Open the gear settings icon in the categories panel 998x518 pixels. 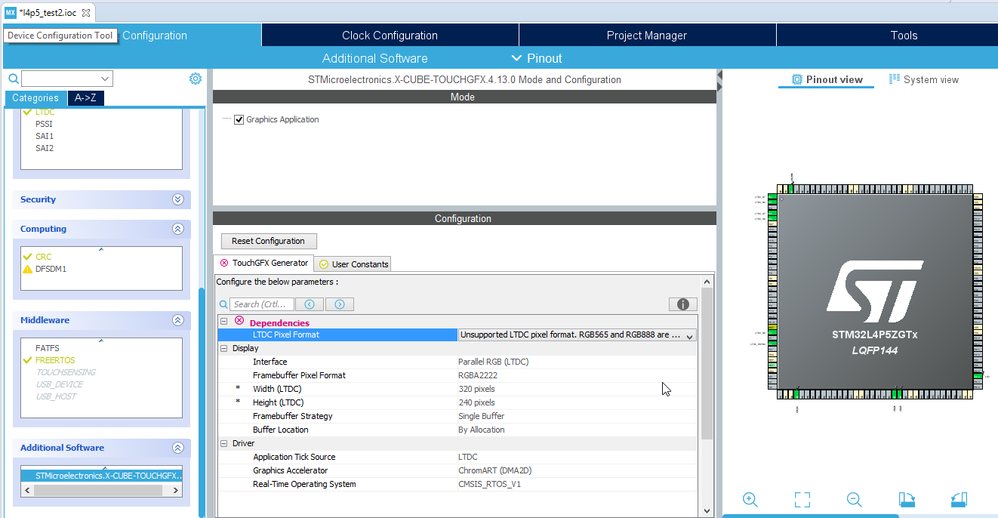(x=195, y=78)
